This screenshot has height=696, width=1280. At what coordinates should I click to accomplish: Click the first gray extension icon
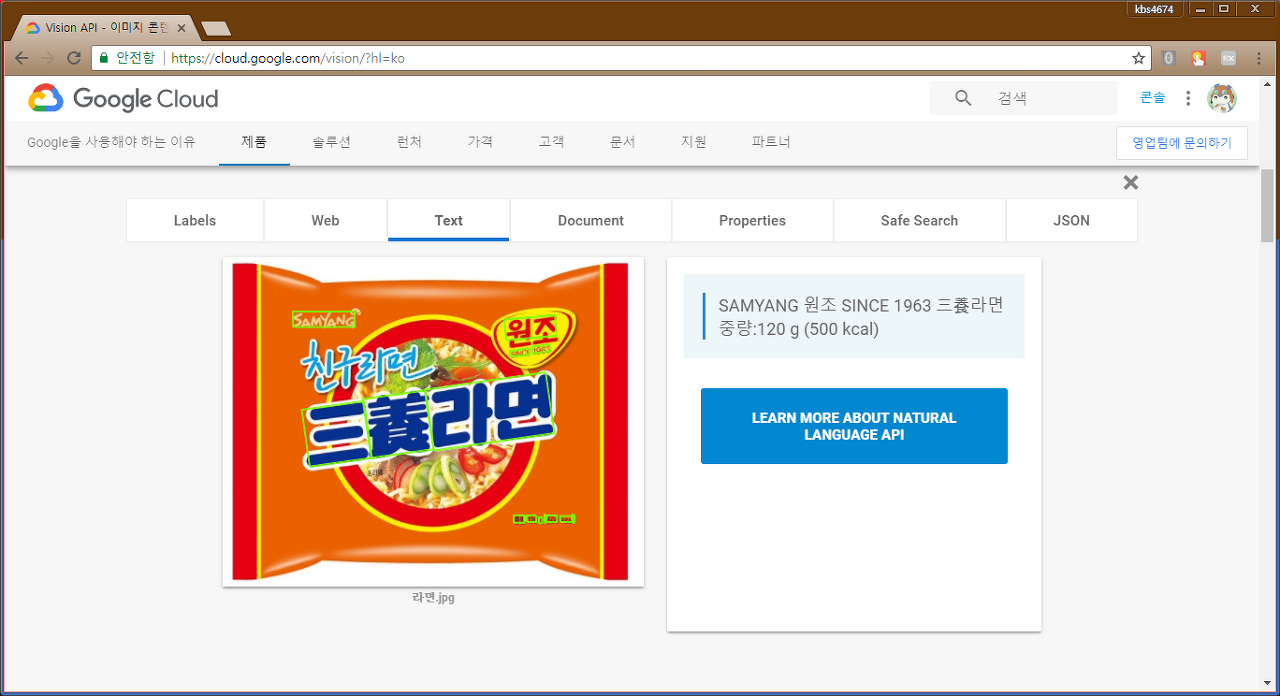pyautogui.click(x=1168, y=58)
